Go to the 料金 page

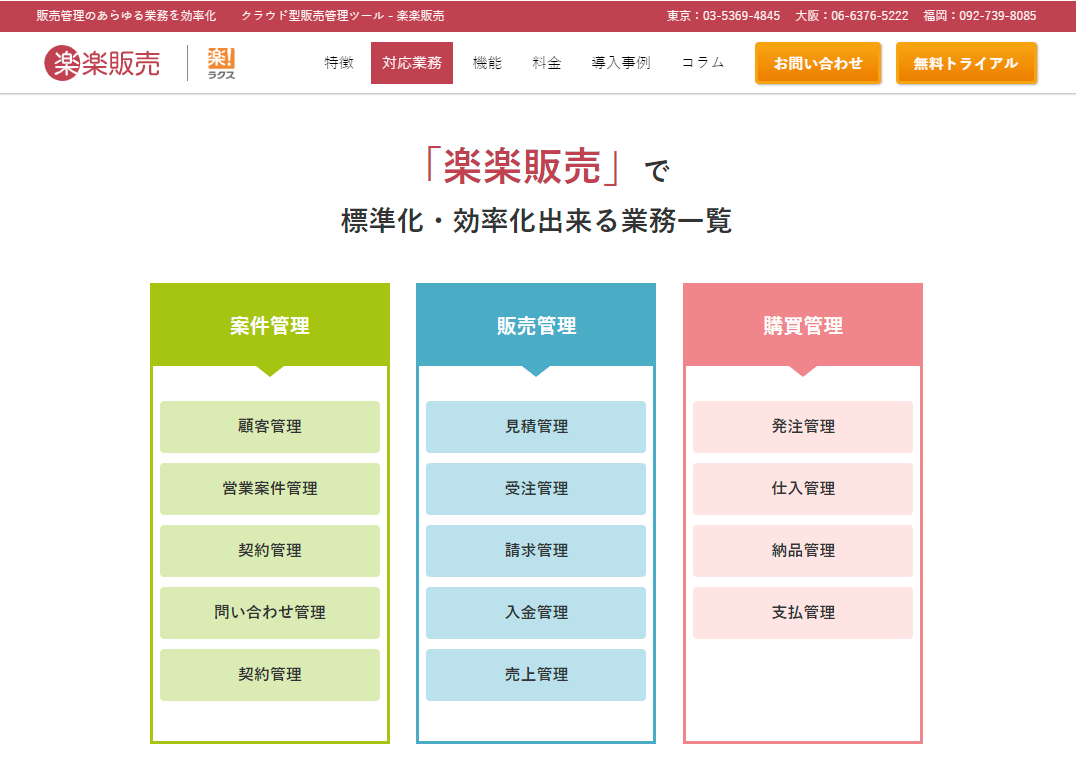(x=547, y=63)
